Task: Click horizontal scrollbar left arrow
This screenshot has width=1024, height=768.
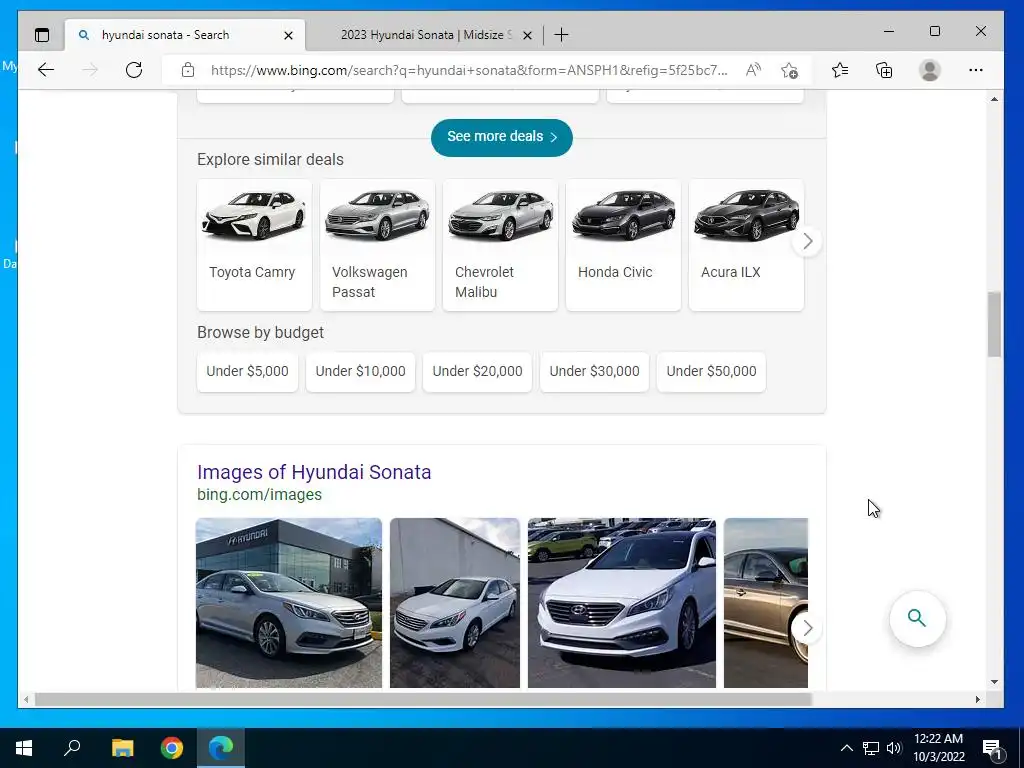Action: 25,699
